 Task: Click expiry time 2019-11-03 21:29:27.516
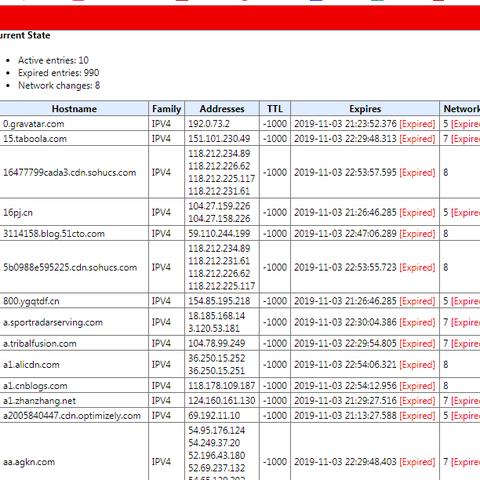click(x=345, y=401)
